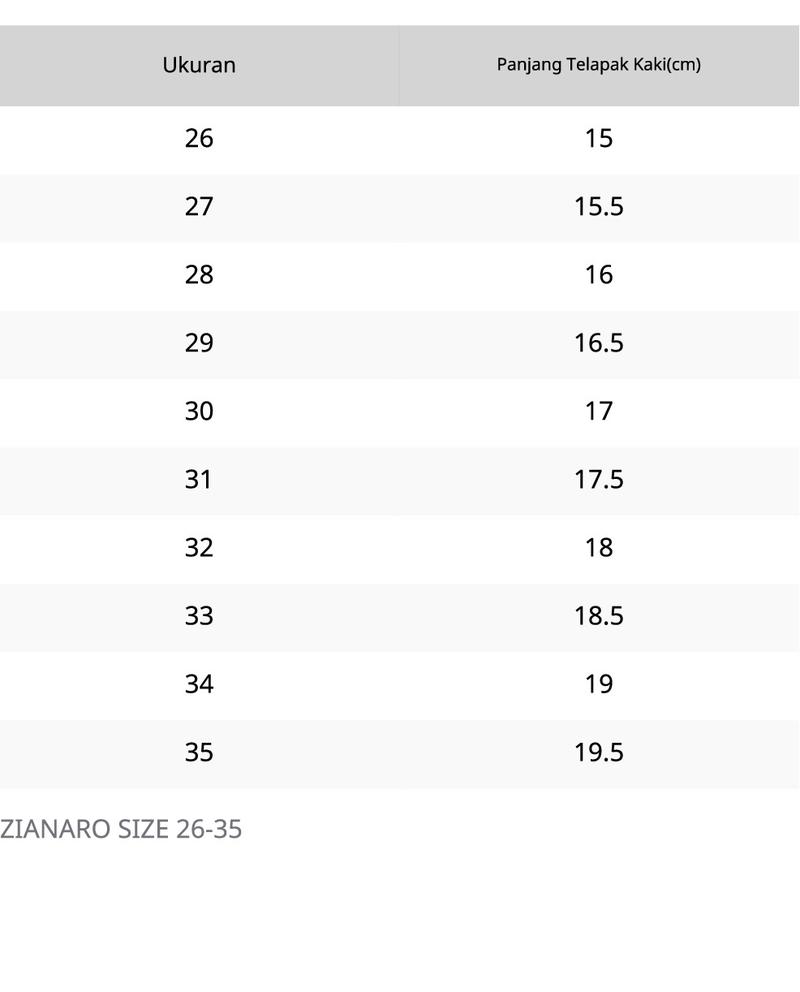Click the 15.5 cm foot length value

pyautogui.click(x=599, y=207)
